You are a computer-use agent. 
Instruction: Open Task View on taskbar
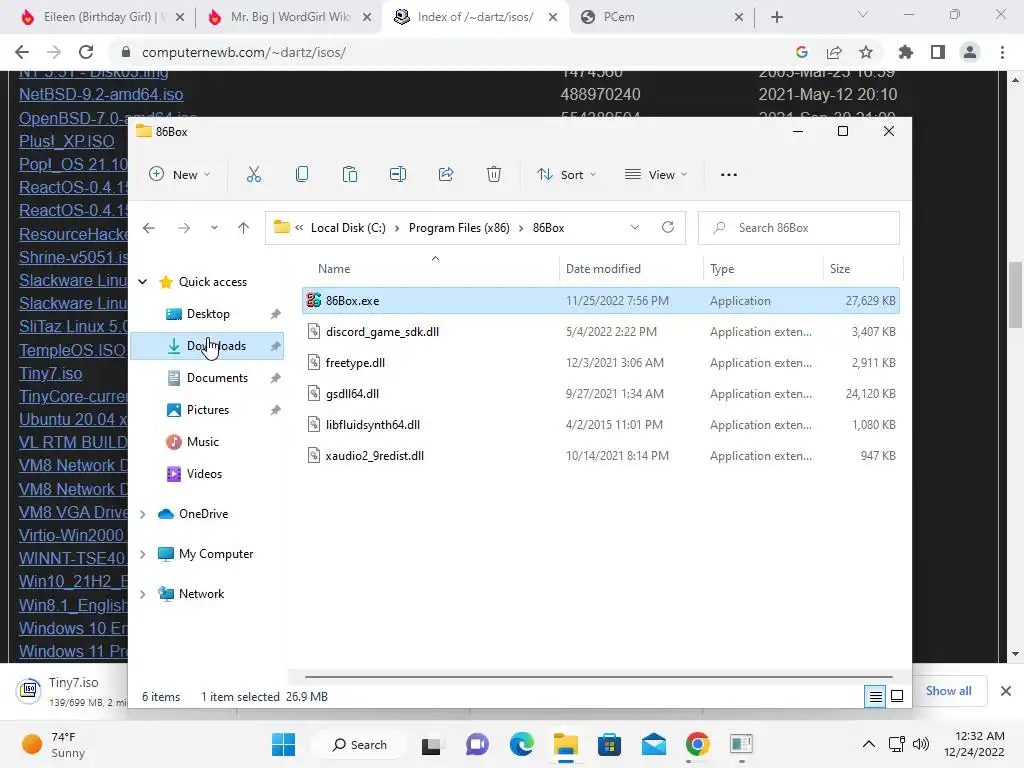click(x=431, y=744)
